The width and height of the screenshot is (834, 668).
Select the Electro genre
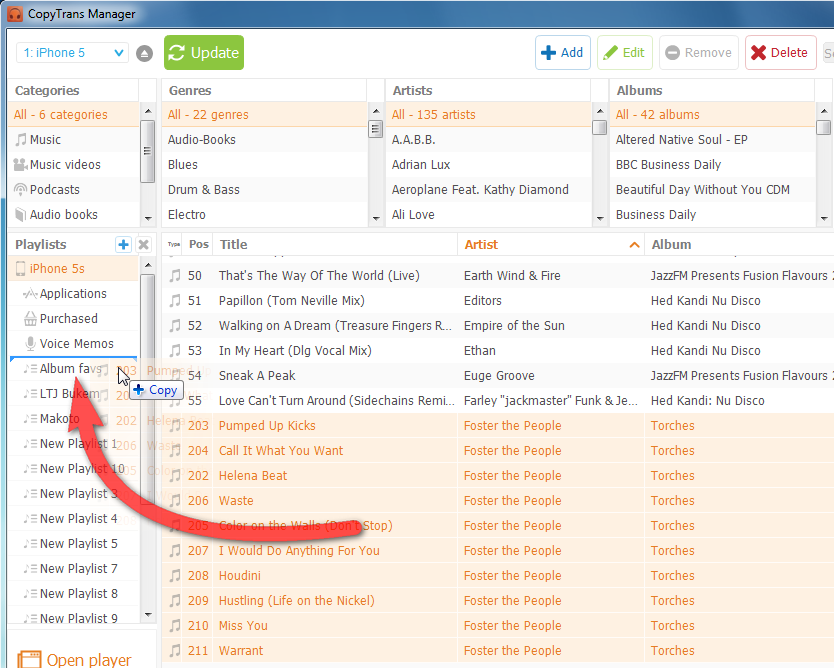264,215
